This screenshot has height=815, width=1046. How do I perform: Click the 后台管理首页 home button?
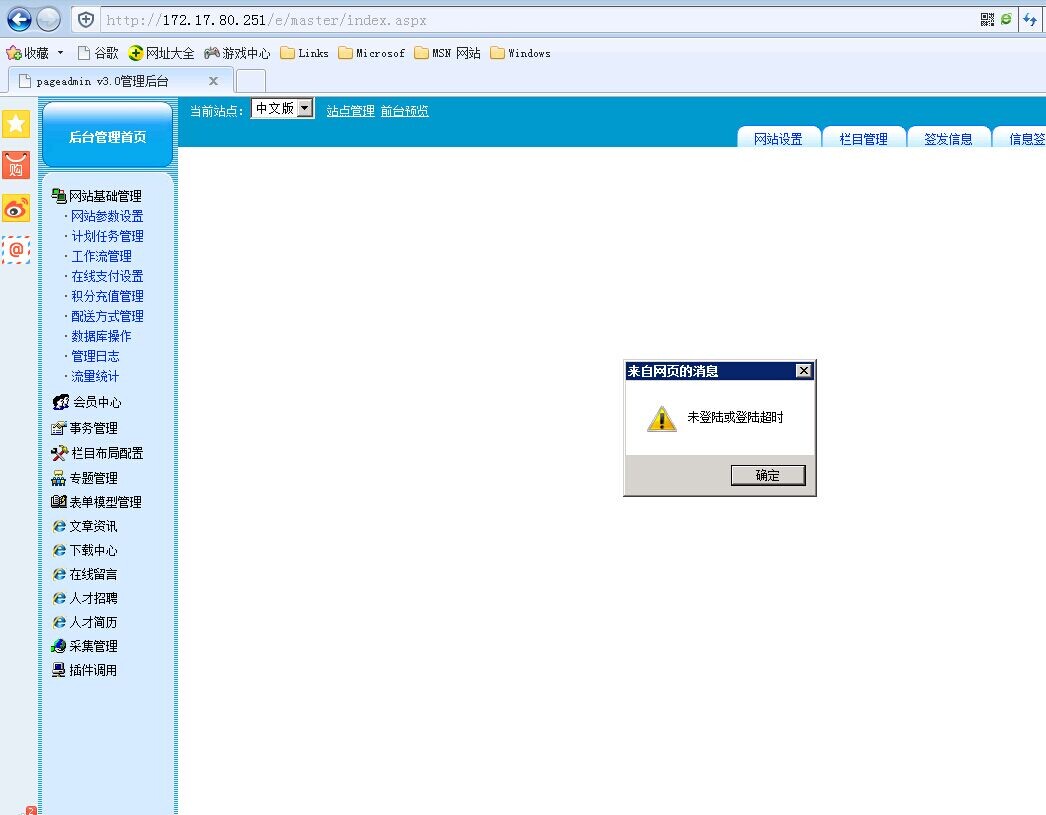point(107,137)
